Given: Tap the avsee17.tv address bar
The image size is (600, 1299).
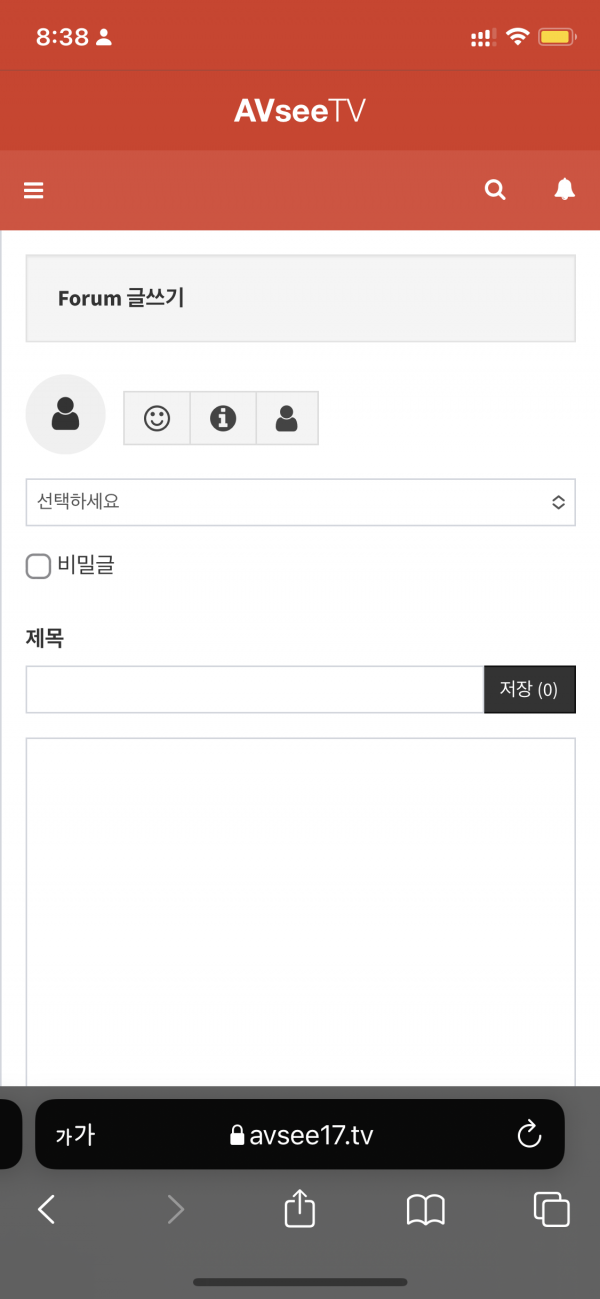Looking at the screenshot, I should 300,1134.
